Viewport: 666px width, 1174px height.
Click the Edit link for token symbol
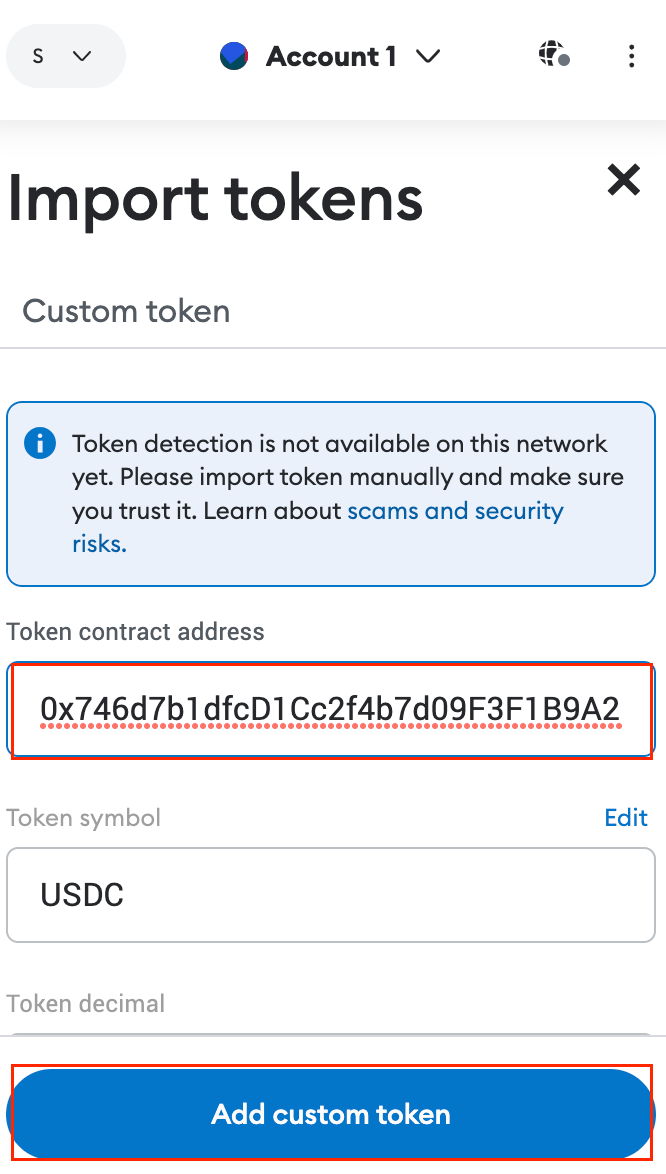point(626,817)
